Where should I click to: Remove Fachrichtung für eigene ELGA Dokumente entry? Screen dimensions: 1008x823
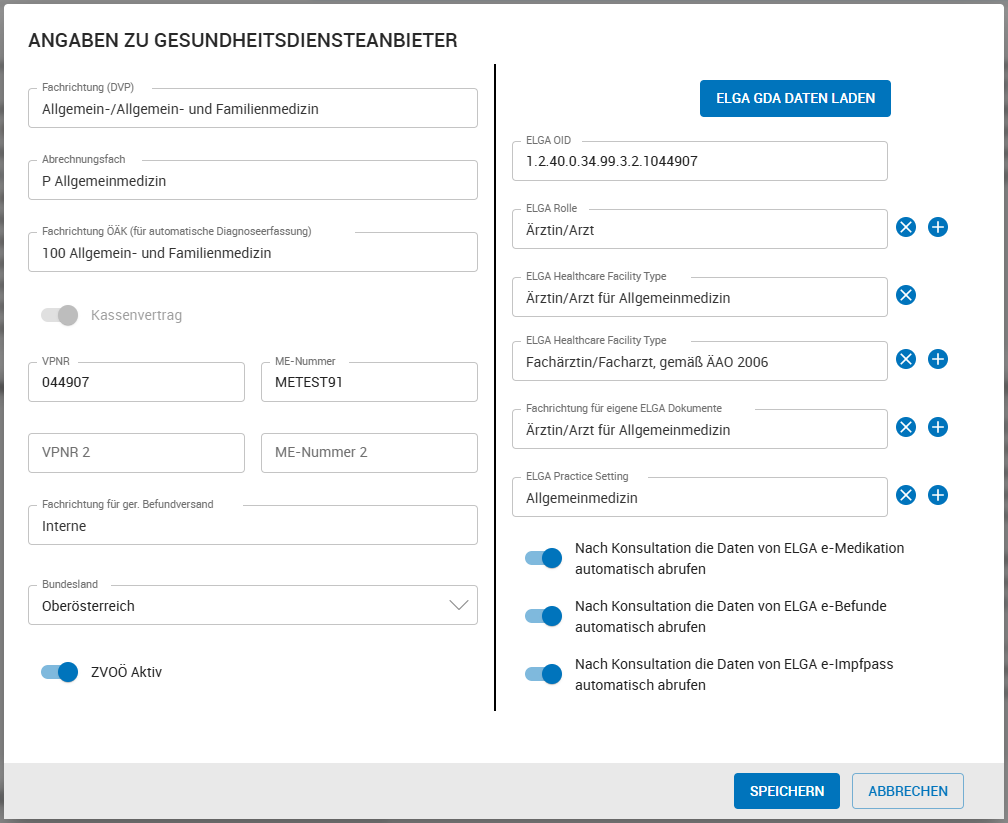[x=906, y=427]
